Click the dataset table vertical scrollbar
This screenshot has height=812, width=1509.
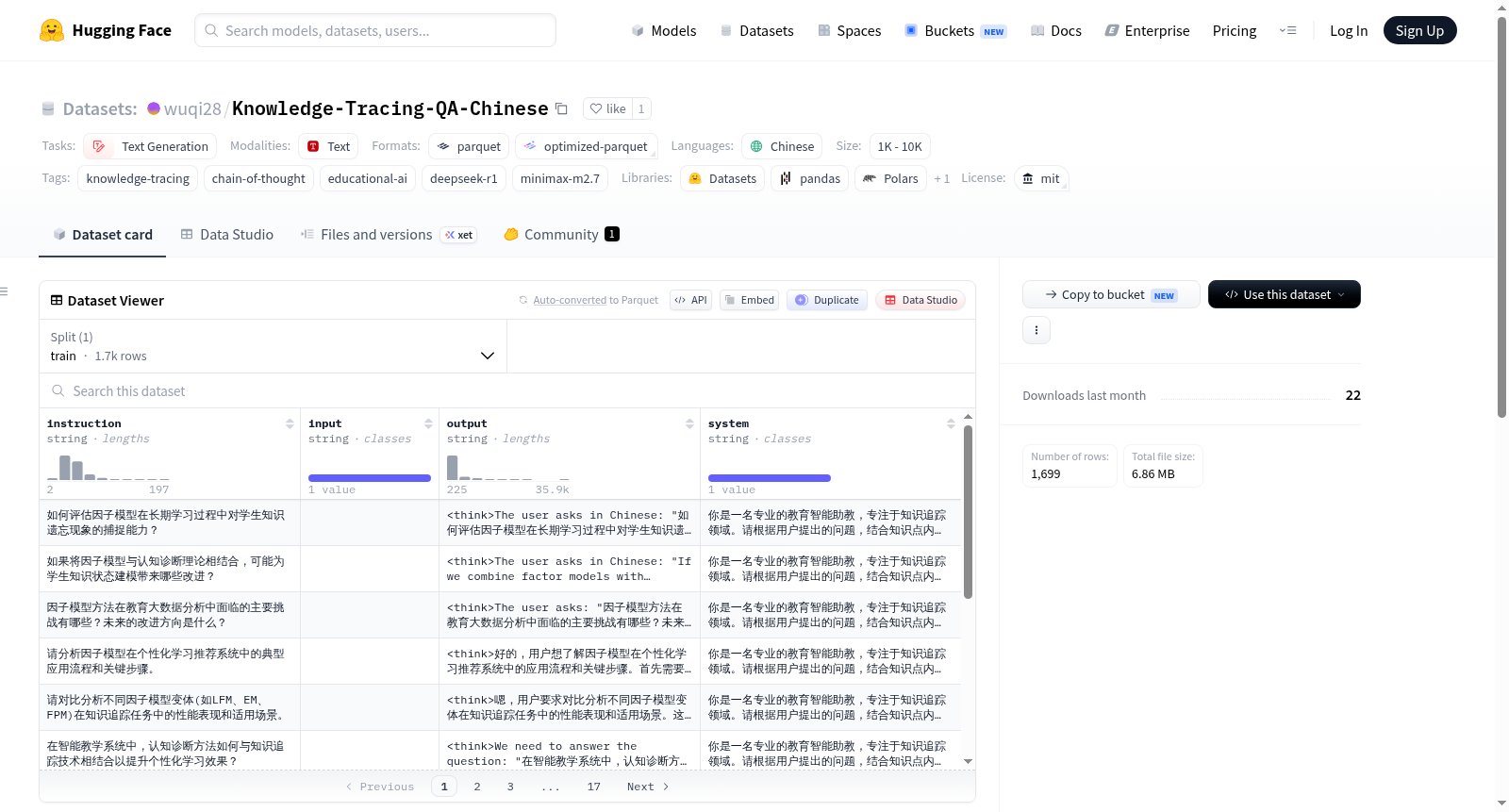point(968,511)
